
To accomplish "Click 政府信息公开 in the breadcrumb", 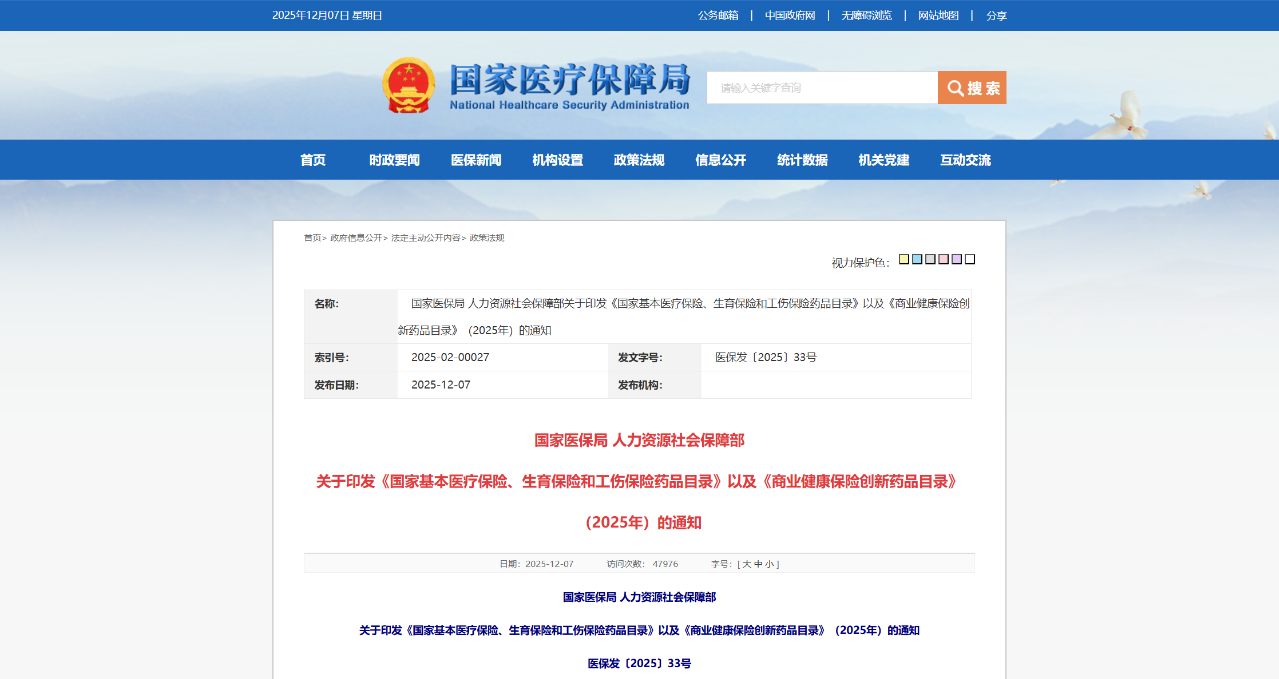I will point(356,238).
